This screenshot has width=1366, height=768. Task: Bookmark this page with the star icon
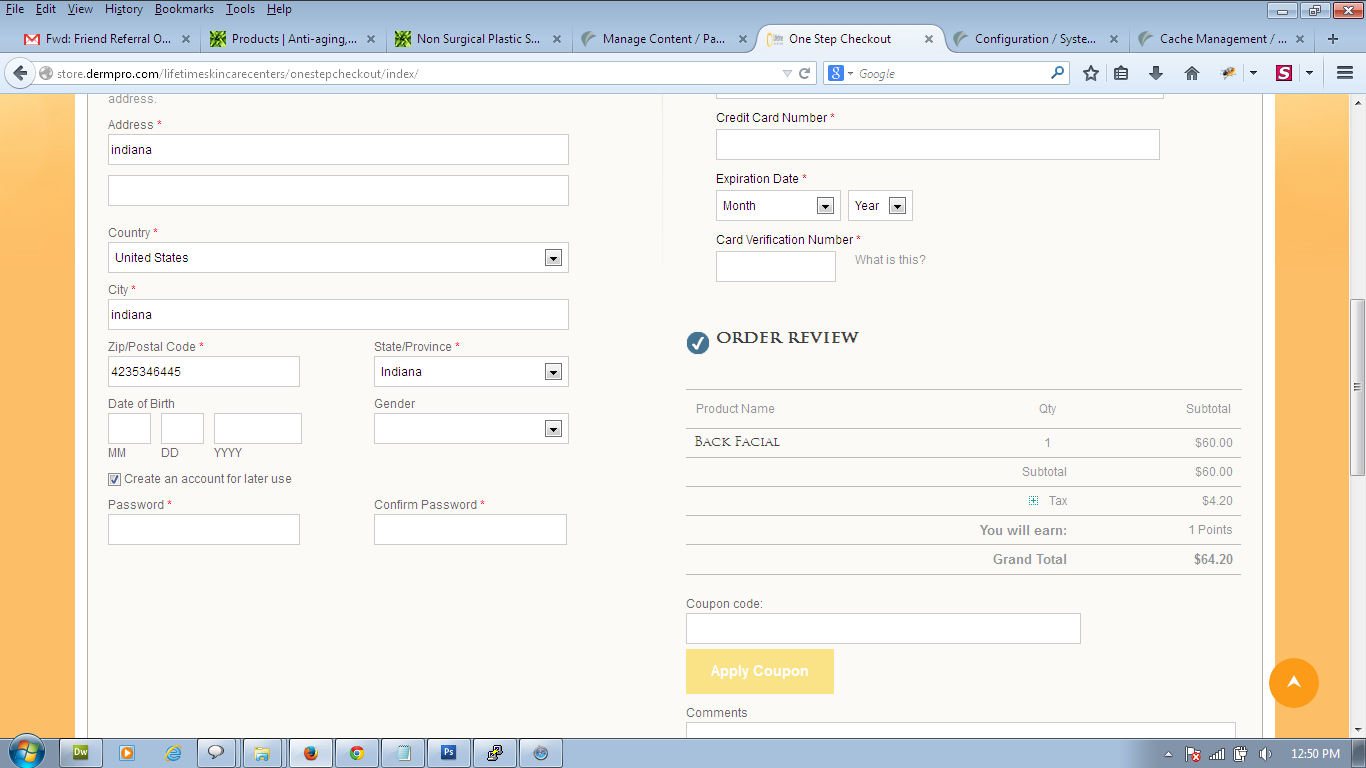(x=1091, y=73)
